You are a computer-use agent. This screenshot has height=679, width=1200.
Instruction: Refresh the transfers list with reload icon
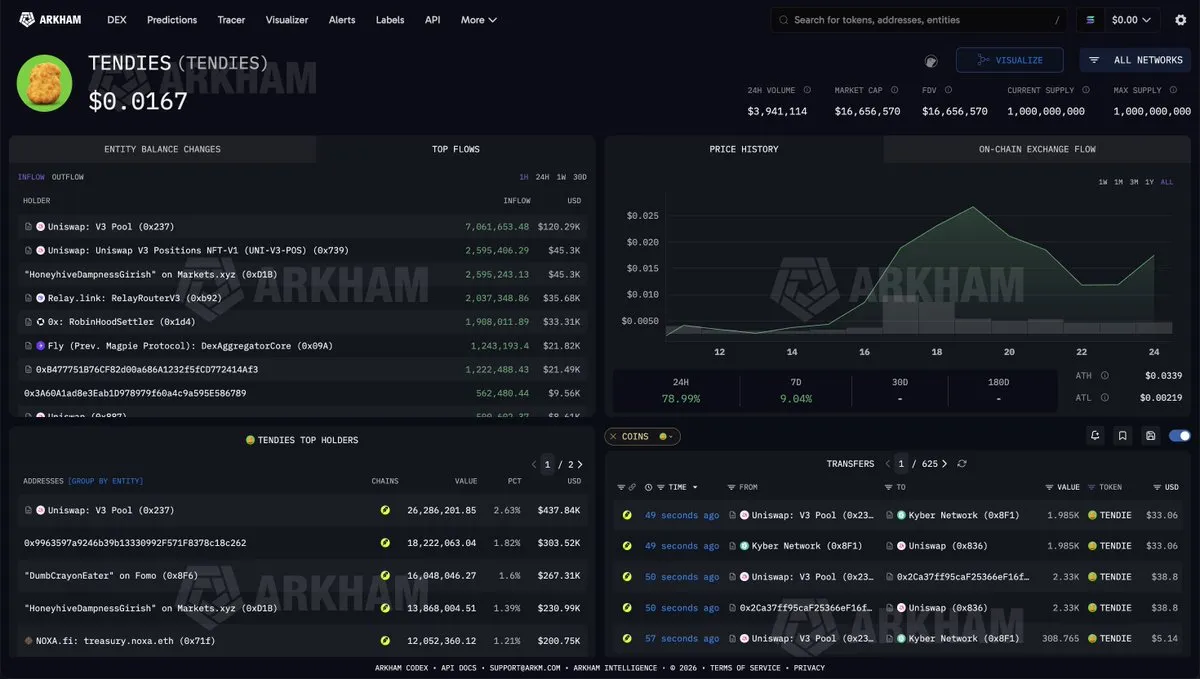click(962, 464)
